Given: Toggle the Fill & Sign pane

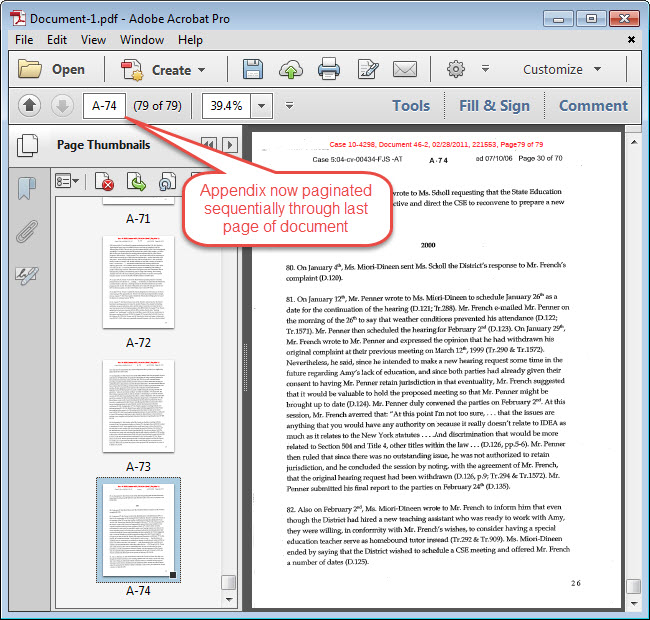Looking at the screenshot, I should click(x=494, y=105).
